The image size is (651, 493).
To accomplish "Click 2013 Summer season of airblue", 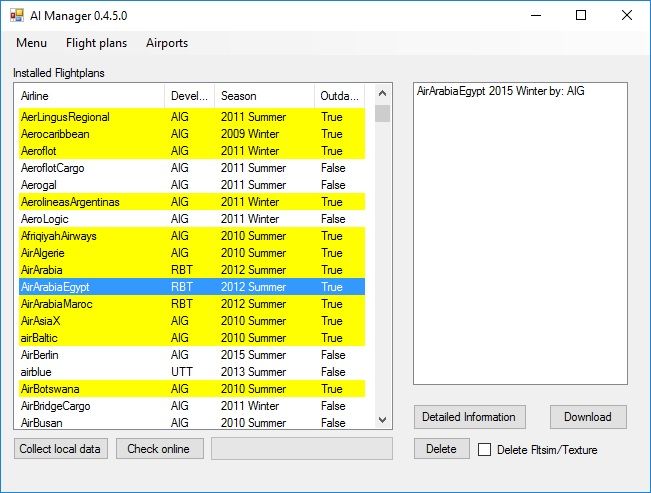I will click(253, 372).
